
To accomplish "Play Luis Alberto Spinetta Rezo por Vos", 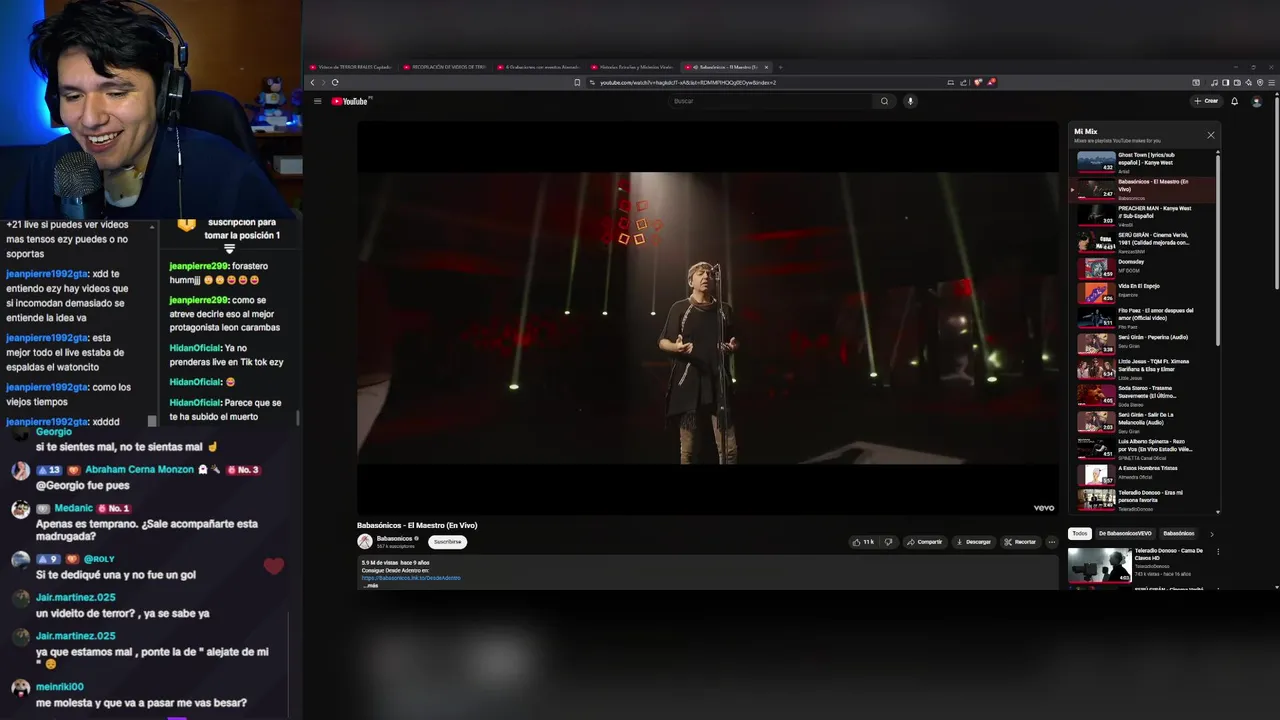I will pos(1144,447).
